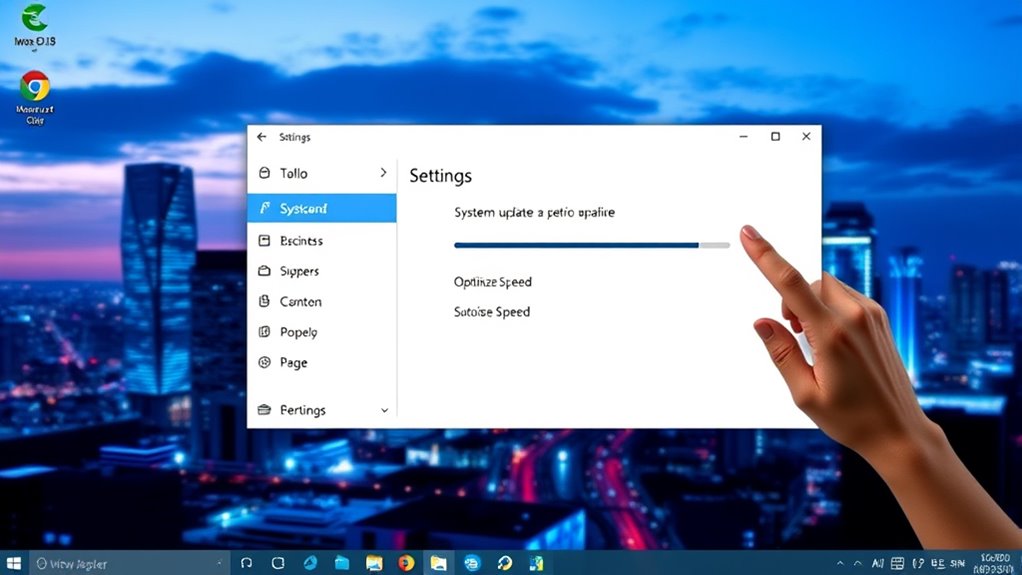Image resolution: width=1022 pixels, height=575 pixels.
Task: Minimize the Settings window
Action: click(744, 136)
